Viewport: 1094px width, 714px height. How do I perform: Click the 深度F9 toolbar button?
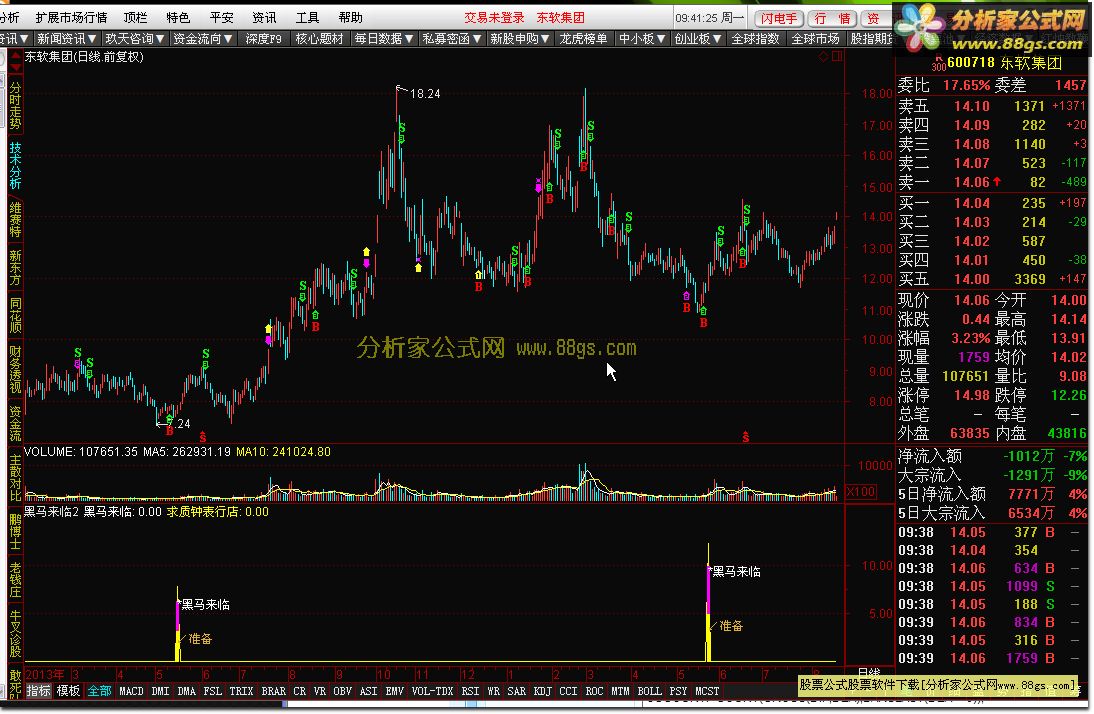click(264, 38)
